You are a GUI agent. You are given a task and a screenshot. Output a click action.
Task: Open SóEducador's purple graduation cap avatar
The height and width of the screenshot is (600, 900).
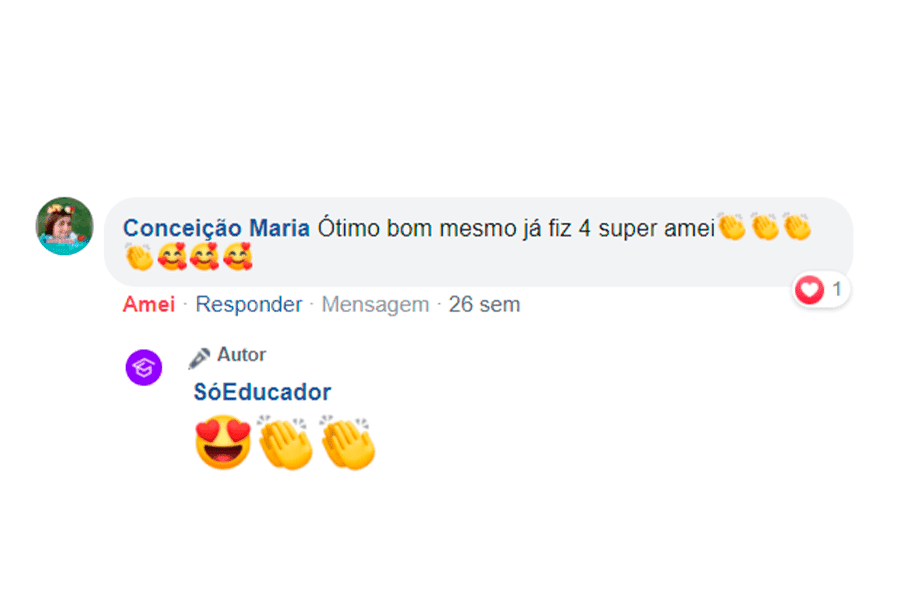click(143, 367)
